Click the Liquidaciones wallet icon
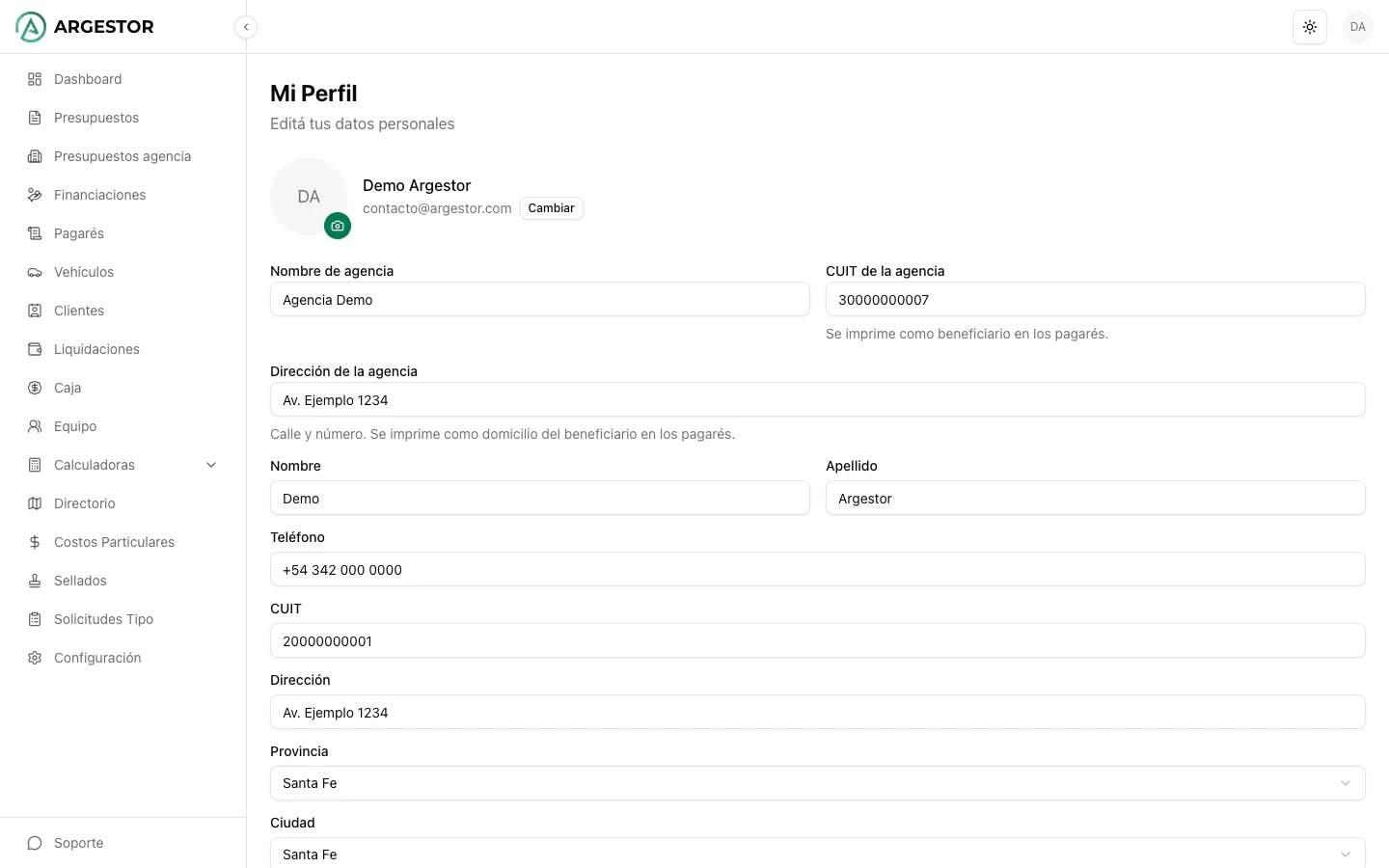1389x868 pixels. click(35, 349)
